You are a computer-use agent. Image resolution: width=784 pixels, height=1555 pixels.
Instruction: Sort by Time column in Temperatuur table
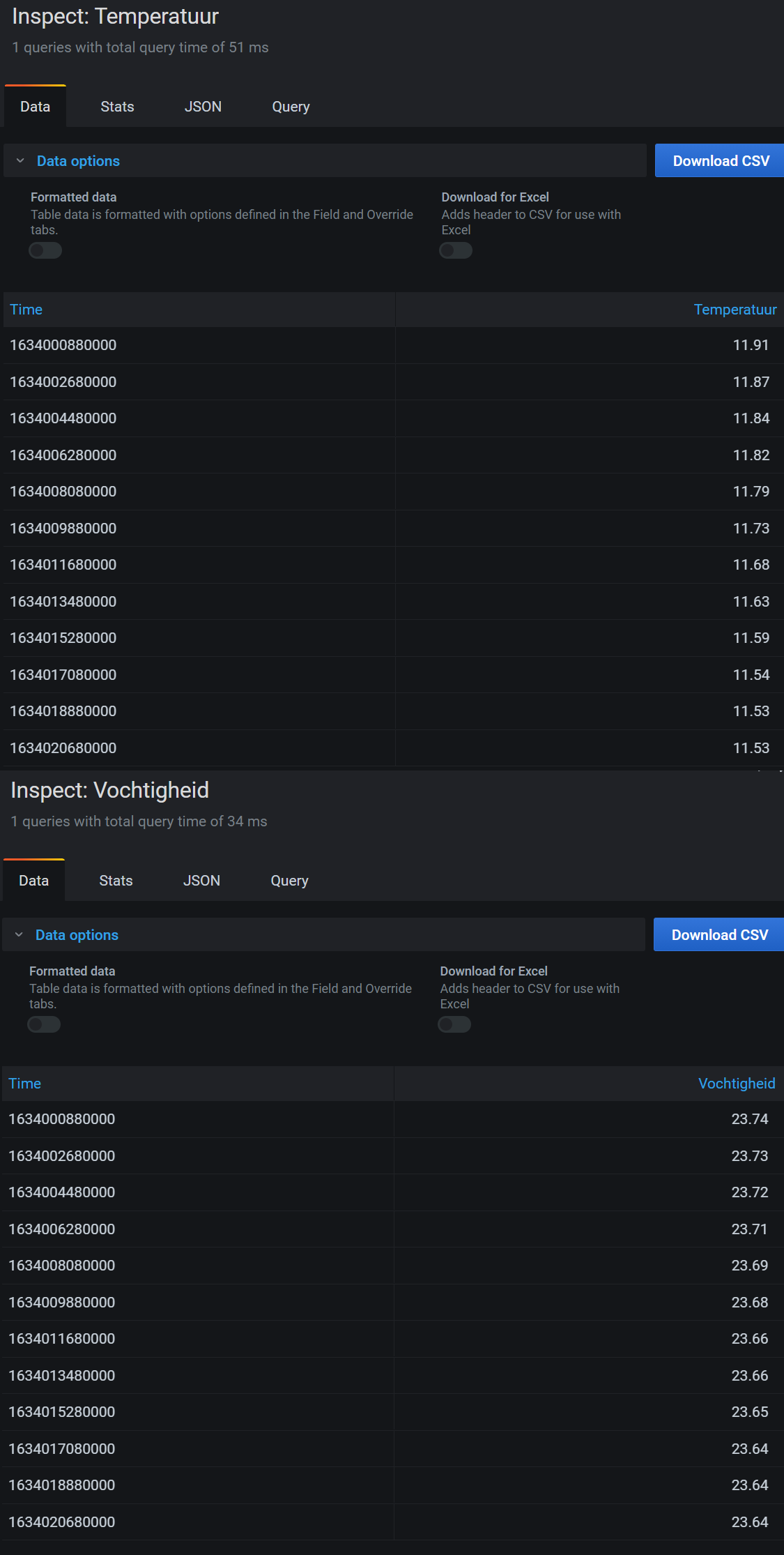point(26,310)
